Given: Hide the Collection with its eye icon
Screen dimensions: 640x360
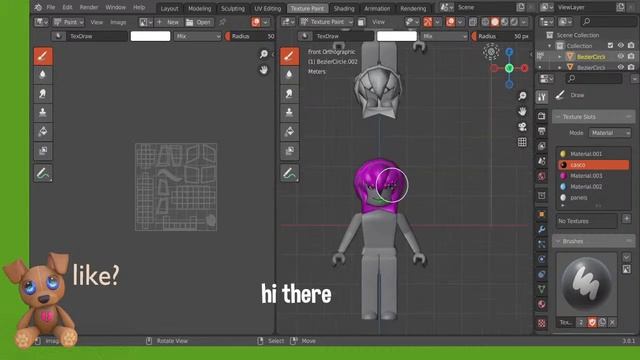Looking at the screenshot, I should pos(621,45).
